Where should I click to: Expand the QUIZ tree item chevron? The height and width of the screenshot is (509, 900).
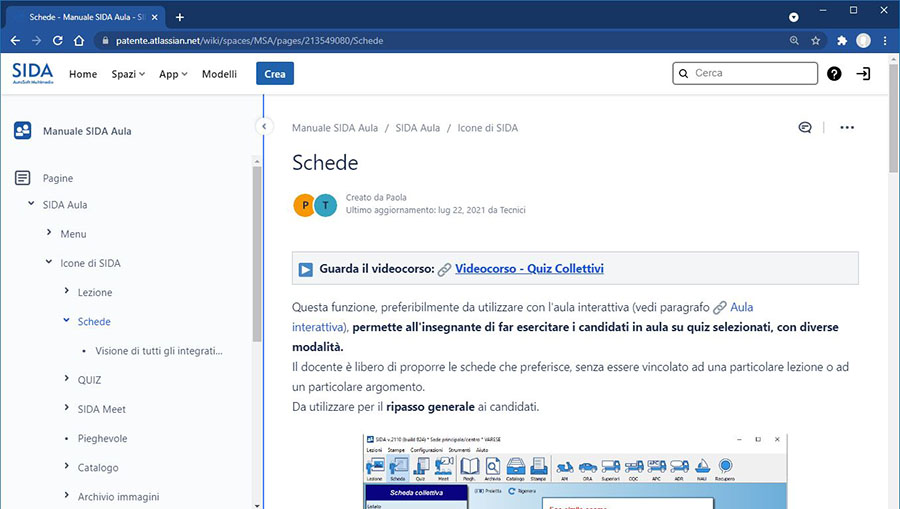[66, 380]
